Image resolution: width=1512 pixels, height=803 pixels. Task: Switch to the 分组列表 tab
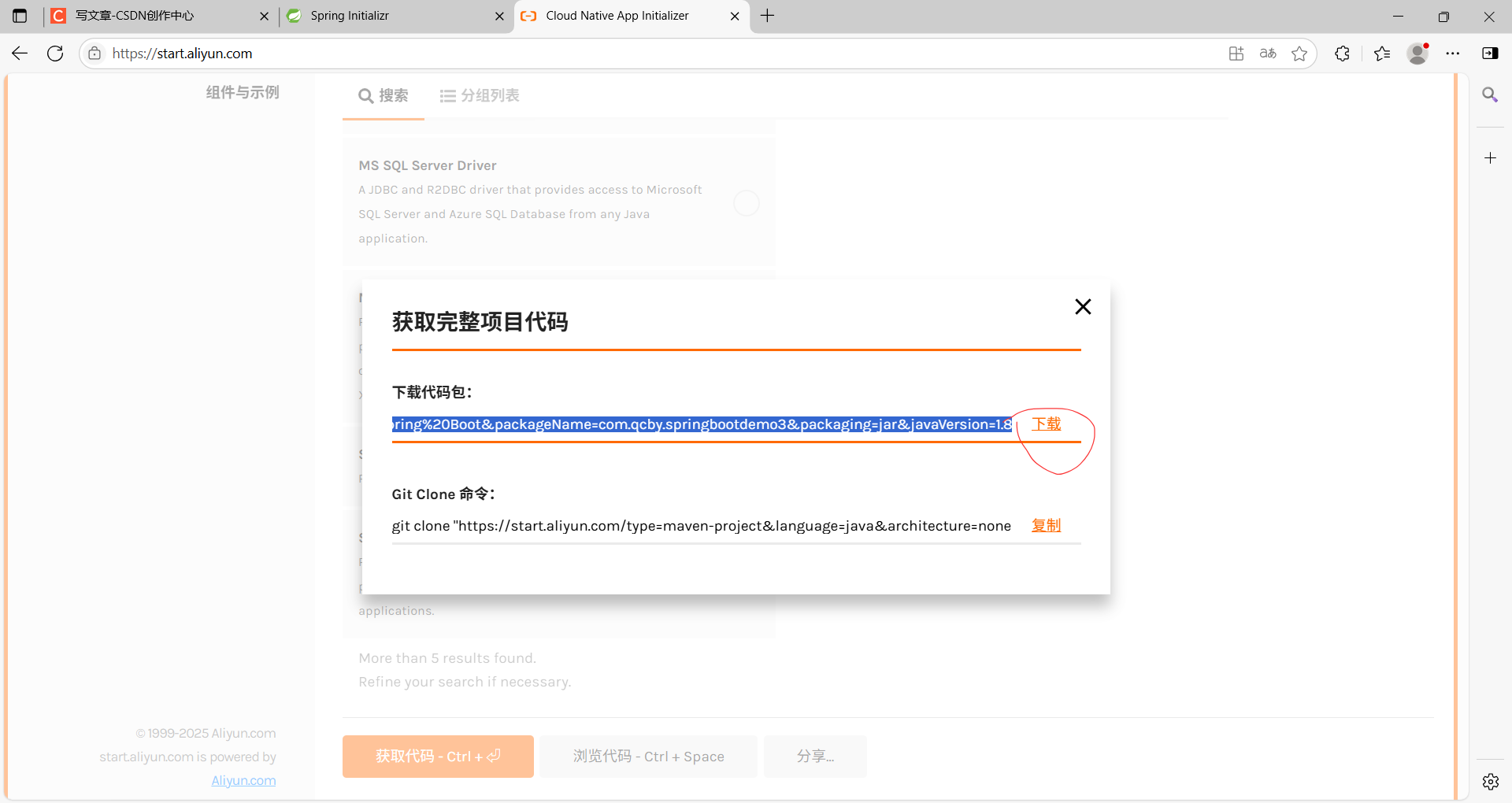point(480,95)
